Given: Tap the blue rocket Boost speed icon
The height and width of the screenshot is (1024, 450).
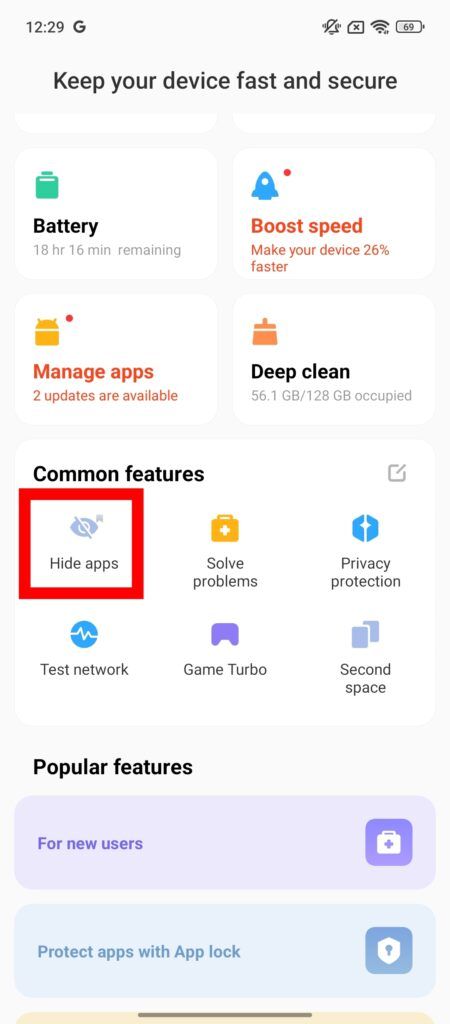Looking at the screenshot, I should [x=265, y=185].
